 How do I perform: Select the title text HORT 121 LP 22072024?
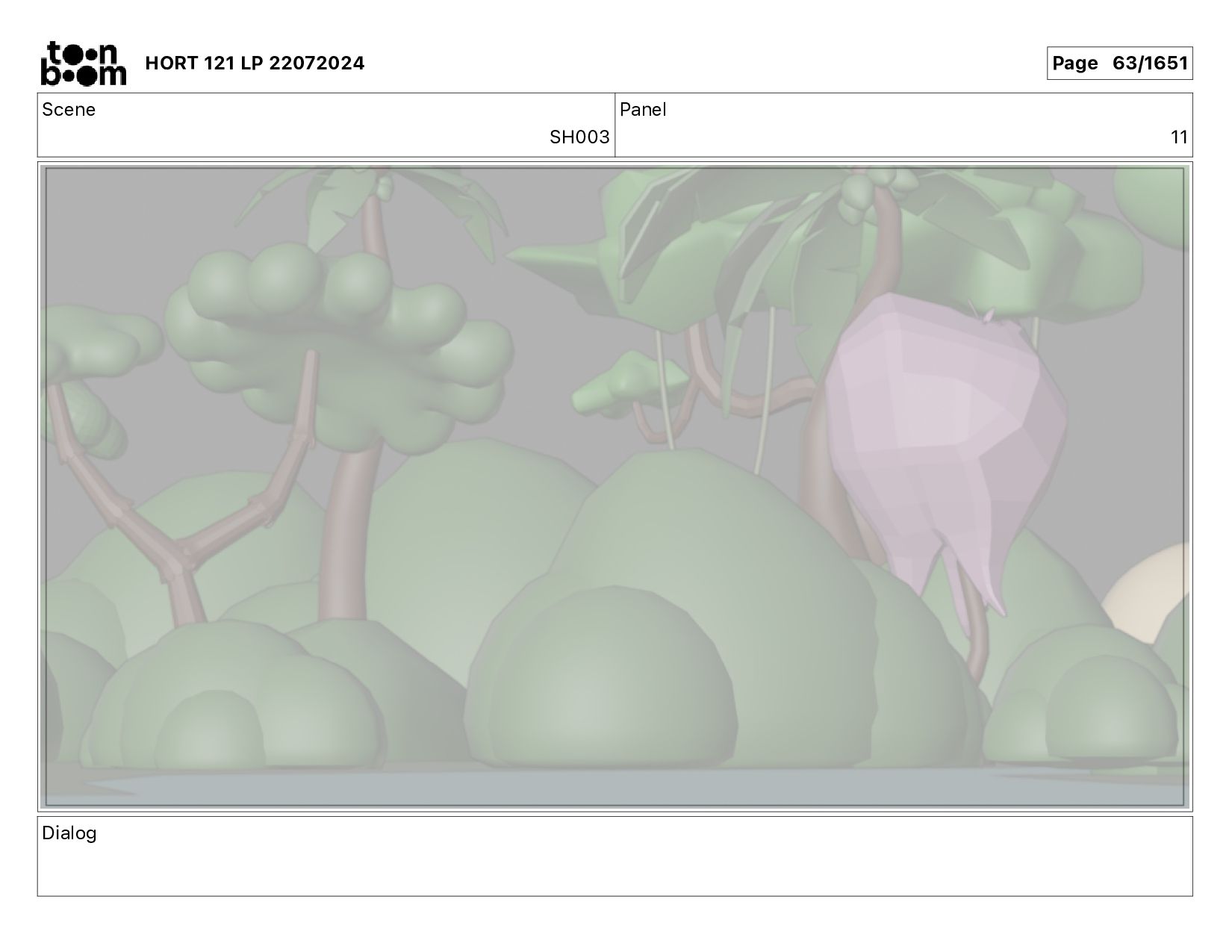click(255, 63)
